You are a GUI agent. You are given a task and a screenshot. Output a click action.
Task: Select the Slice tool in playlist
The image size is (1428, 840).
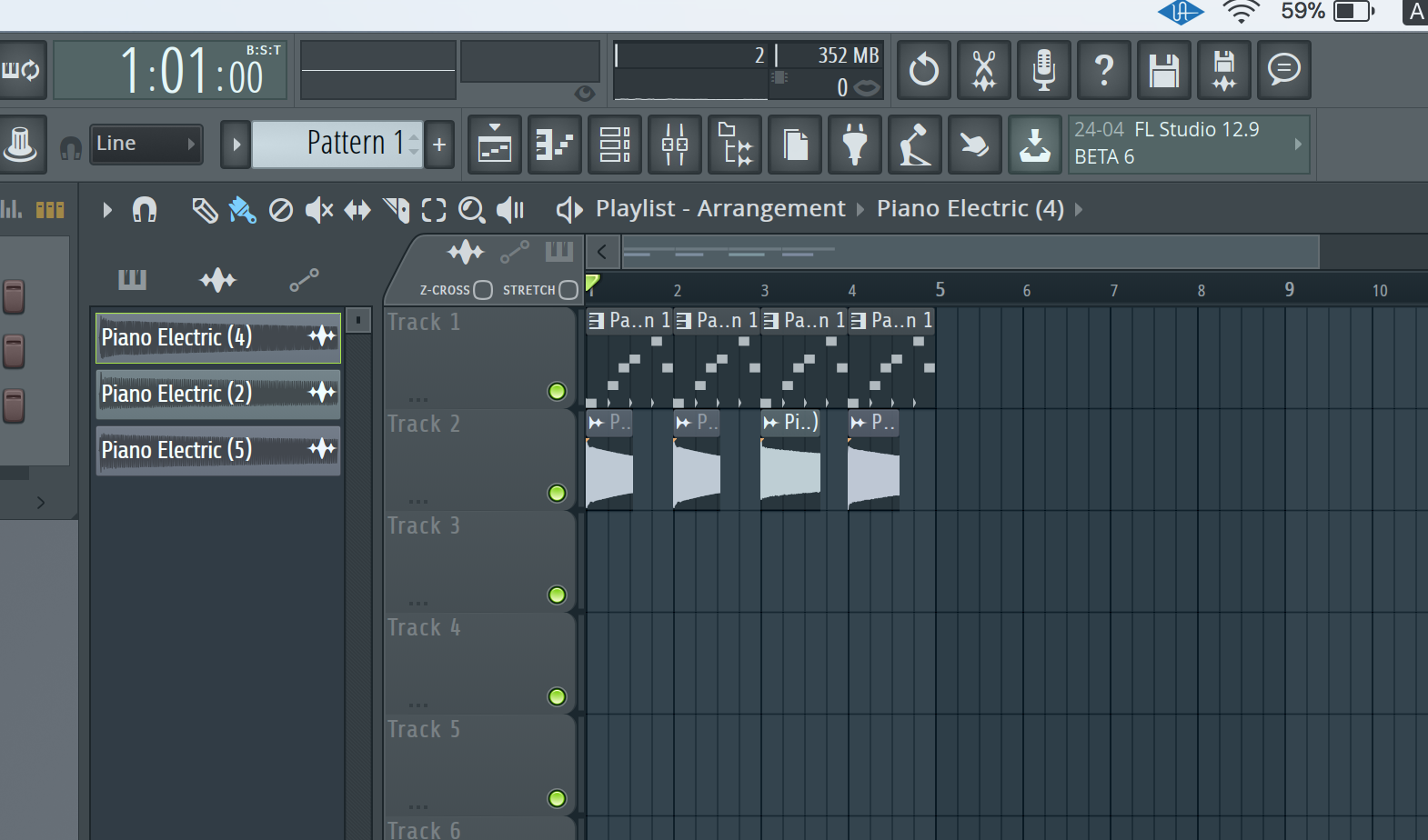click(397, 210)
